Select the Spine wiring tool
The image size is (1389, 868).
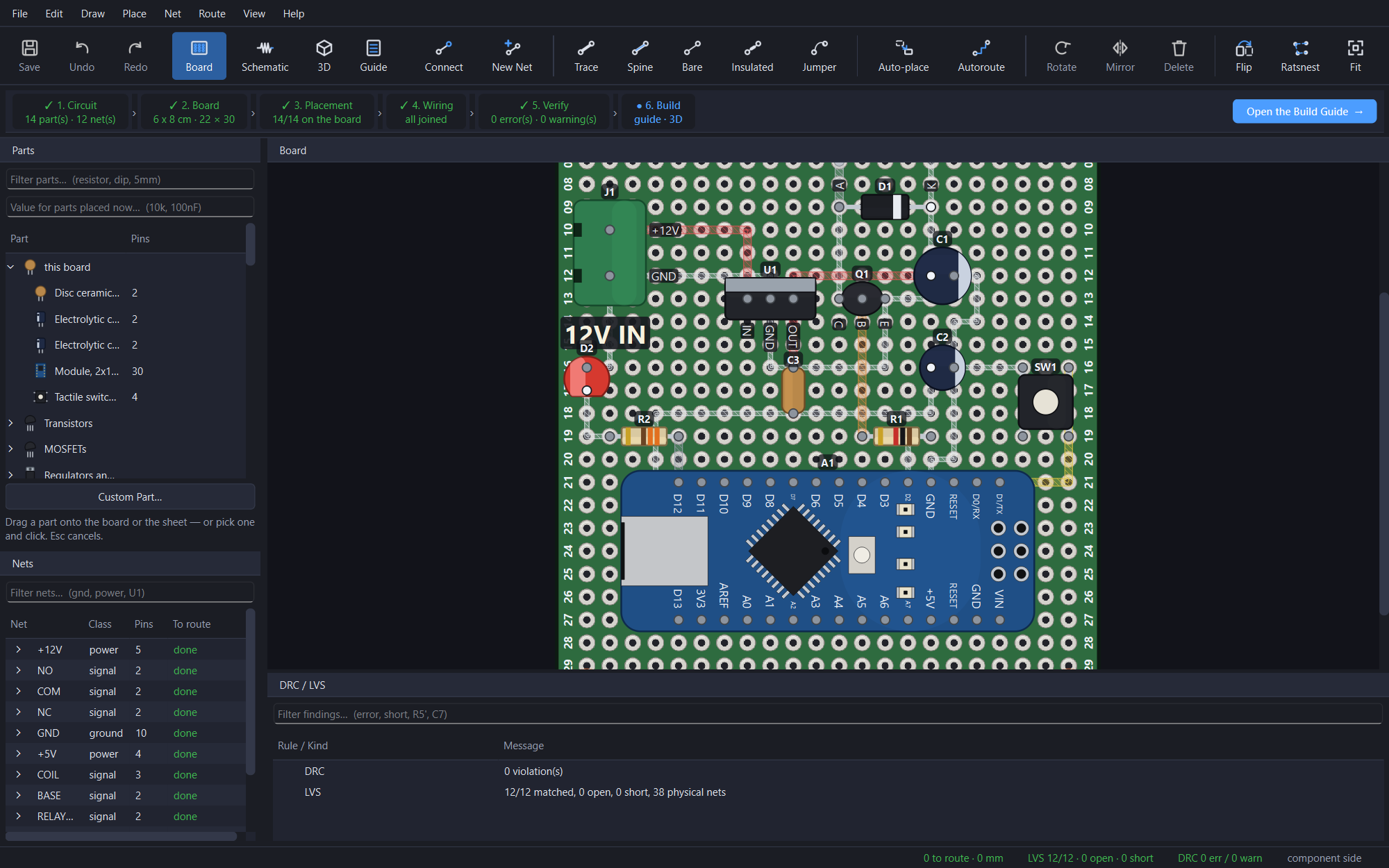coord(640,56)
